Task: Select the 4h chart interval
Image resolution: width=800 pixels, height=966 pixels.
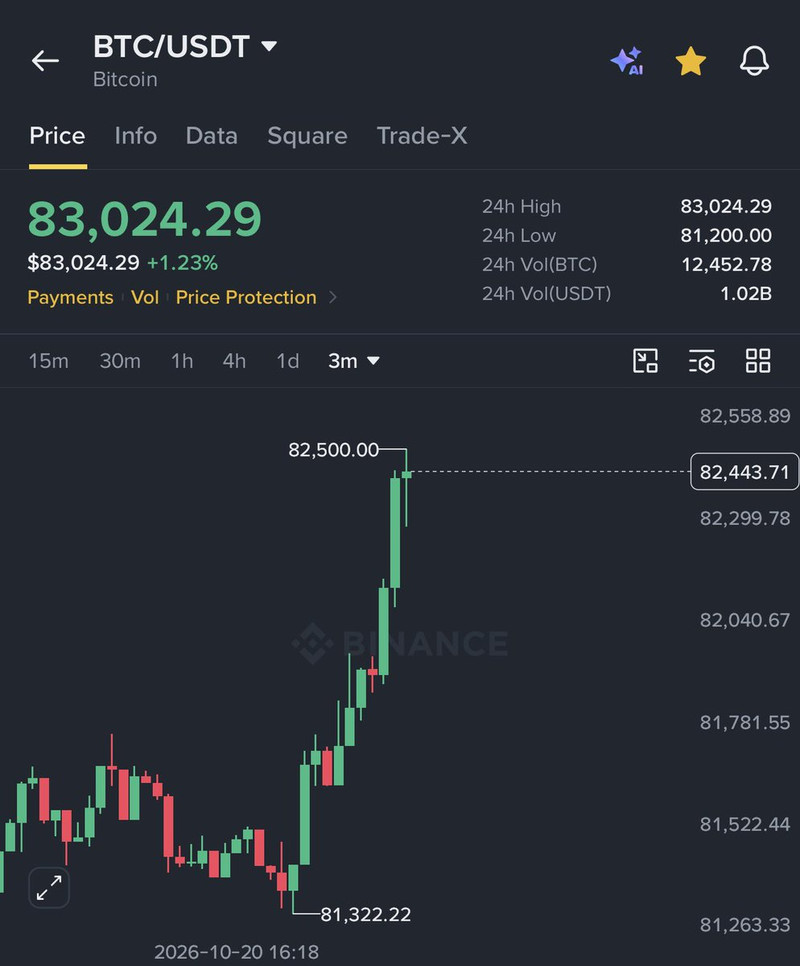Action: coord(234,360)
